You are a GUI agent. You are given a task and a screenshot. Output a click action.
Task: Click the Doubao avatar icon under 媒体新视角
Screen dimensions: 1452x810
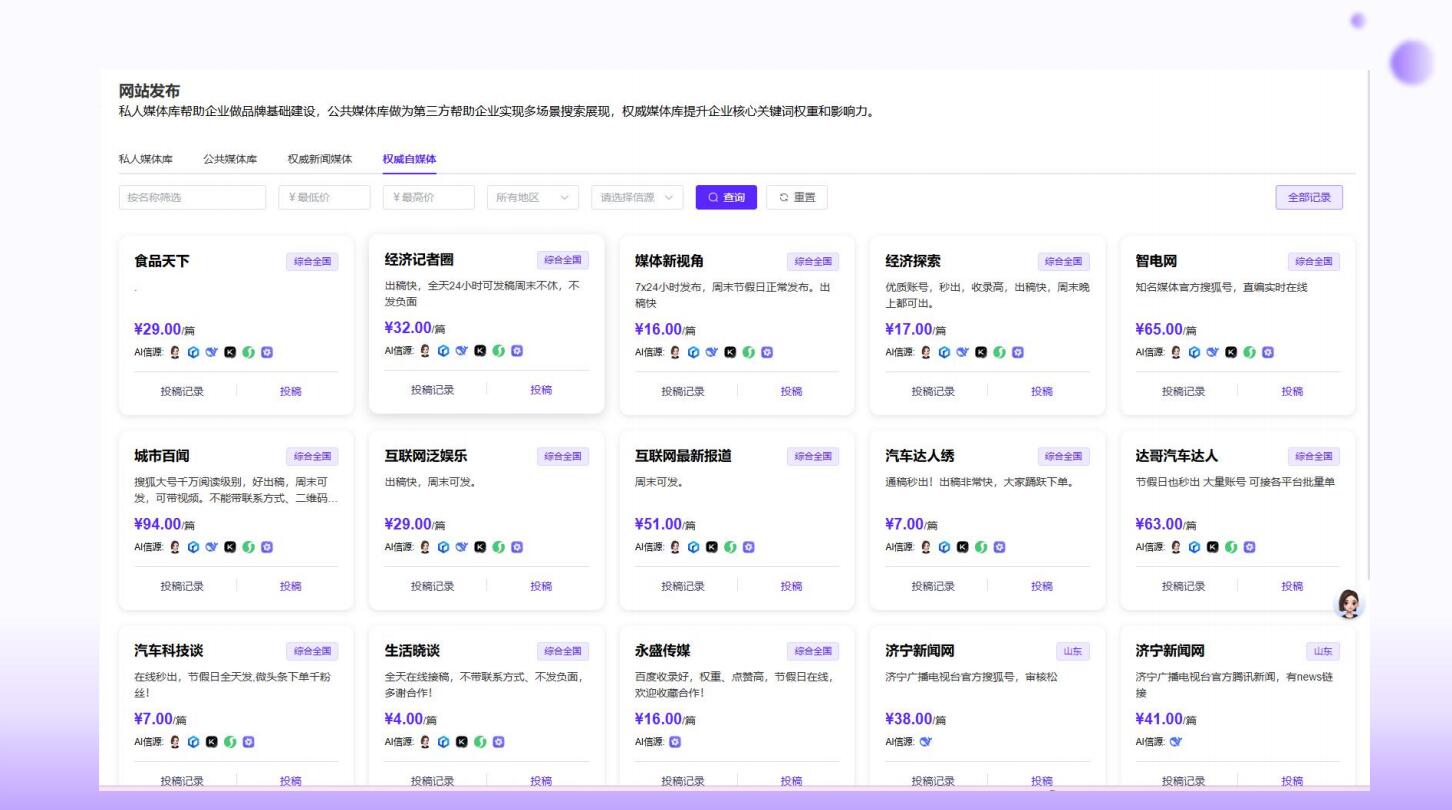pos(677,351)
